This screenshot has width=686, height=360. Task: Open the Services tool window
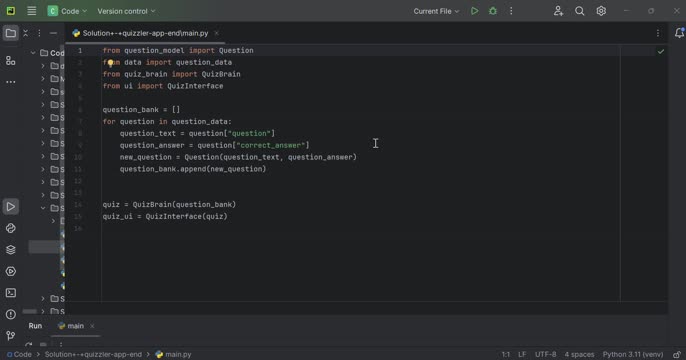coord(10,271)
